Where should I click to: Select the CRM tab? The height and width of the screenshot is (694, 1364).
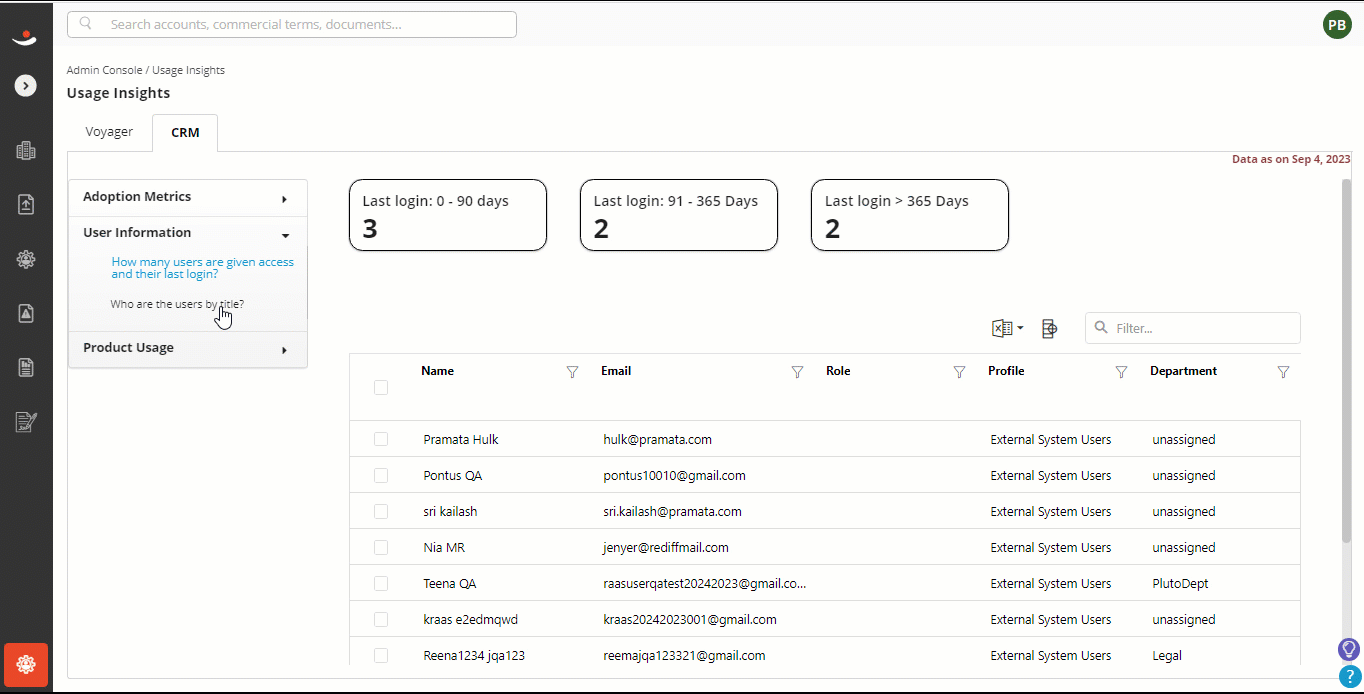pyautogui.click(x=185, y=132)
